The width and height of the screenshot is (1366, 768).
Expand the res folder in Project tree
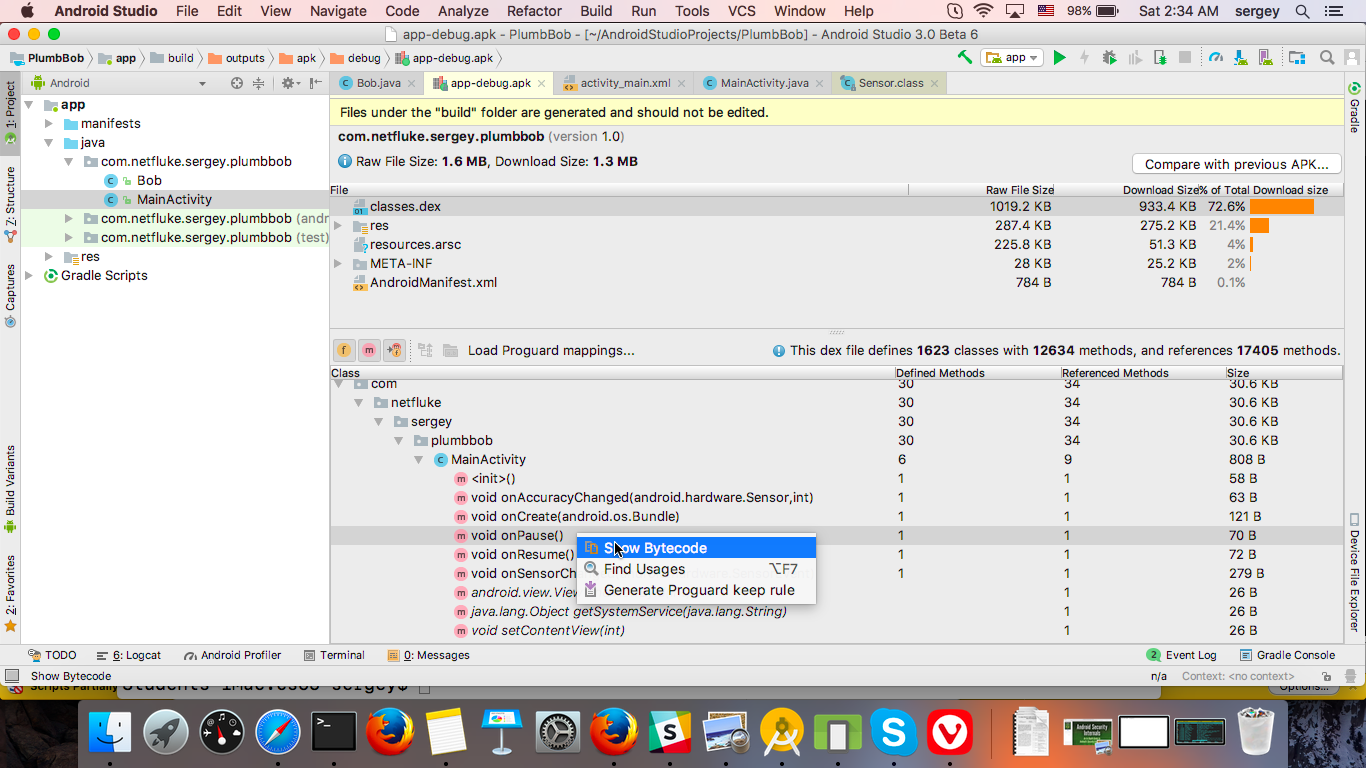[49, 257]
